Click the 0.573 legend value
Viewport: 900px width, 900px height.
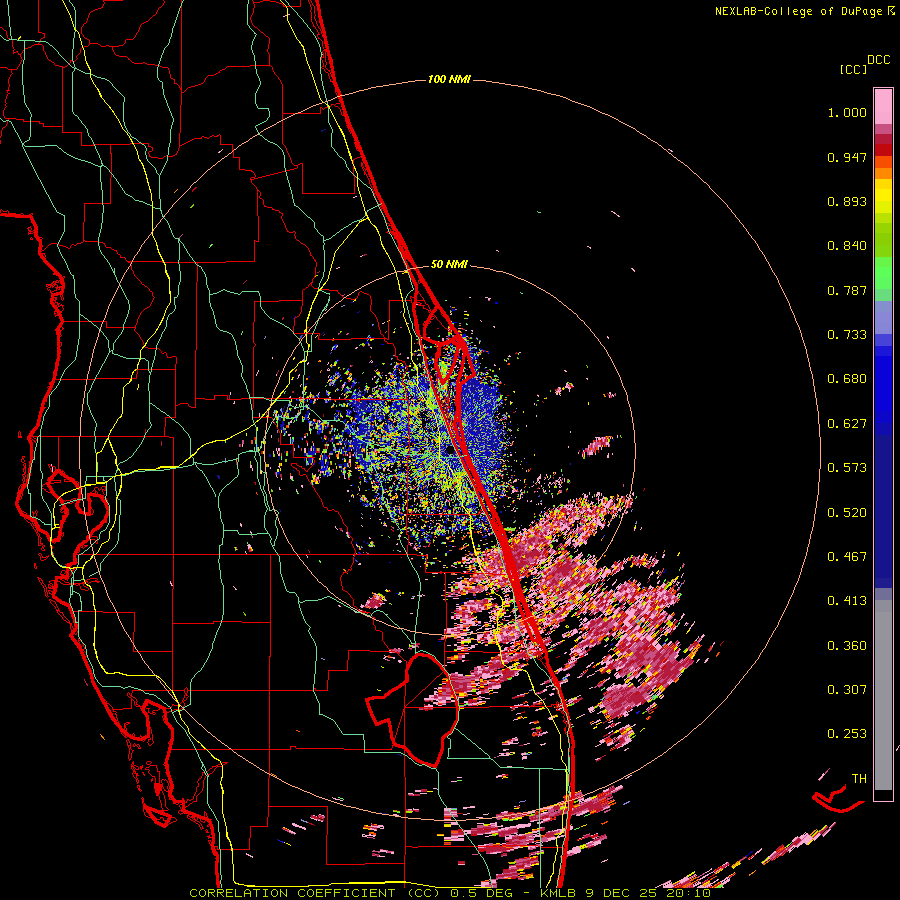pos(847,468)
